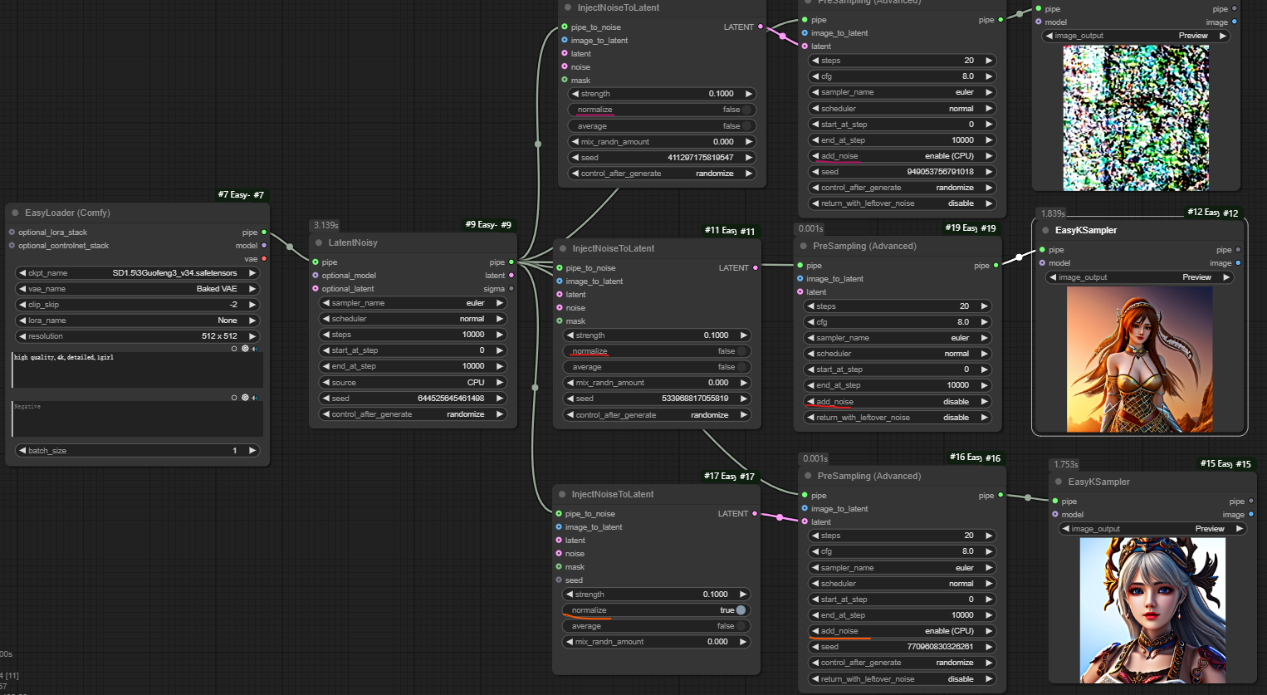Increase batch_size with its right arrow in EasyLoader
This screenshot has height=695, width=1267.
[x=253, y=451]
